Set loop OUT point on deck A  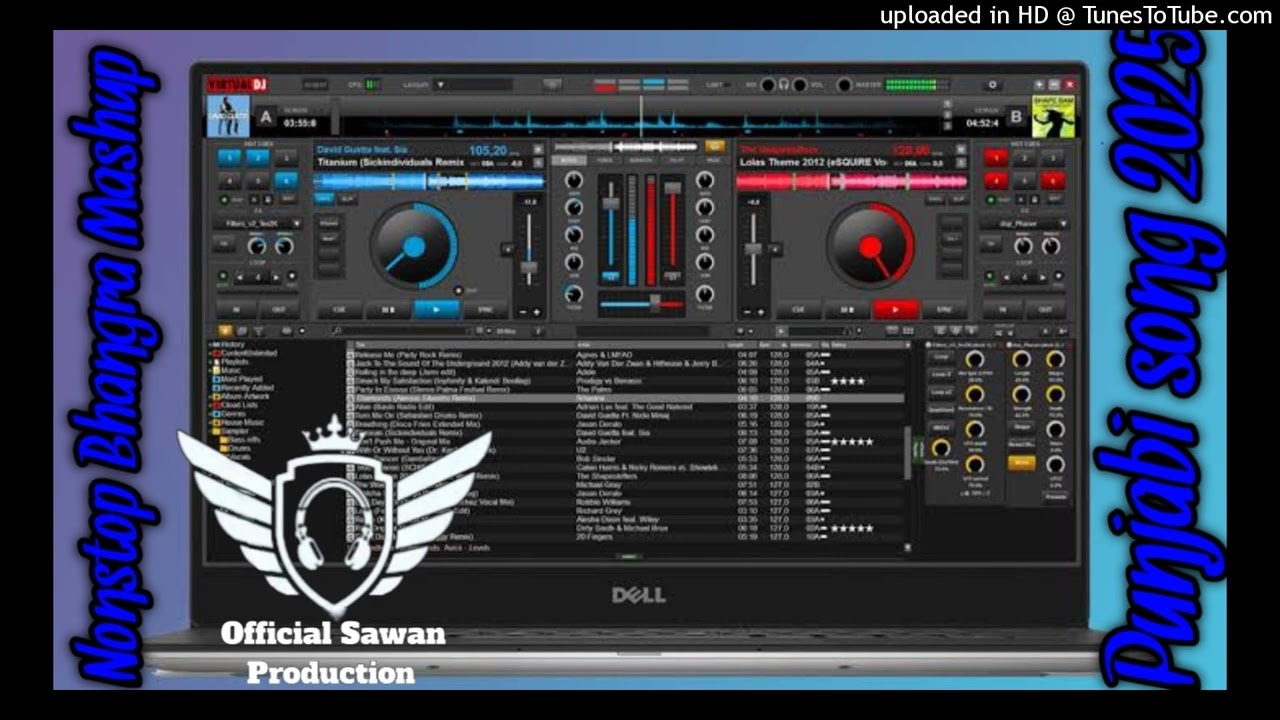point(279,310)
